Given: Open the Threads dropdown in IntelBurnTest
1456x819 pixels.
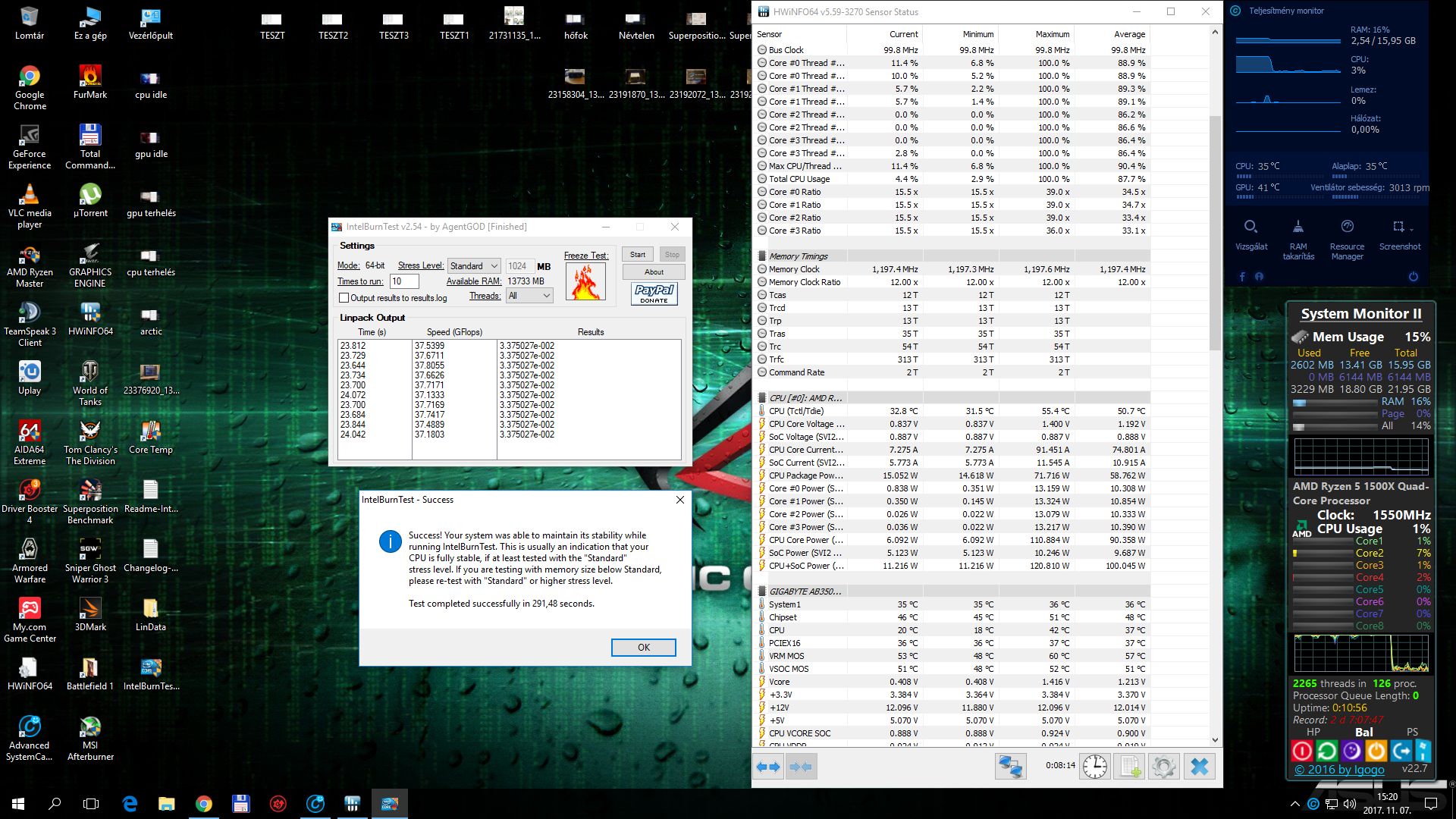Looking at the screenshot, I should pyautogui.click(x=530, y=296).
